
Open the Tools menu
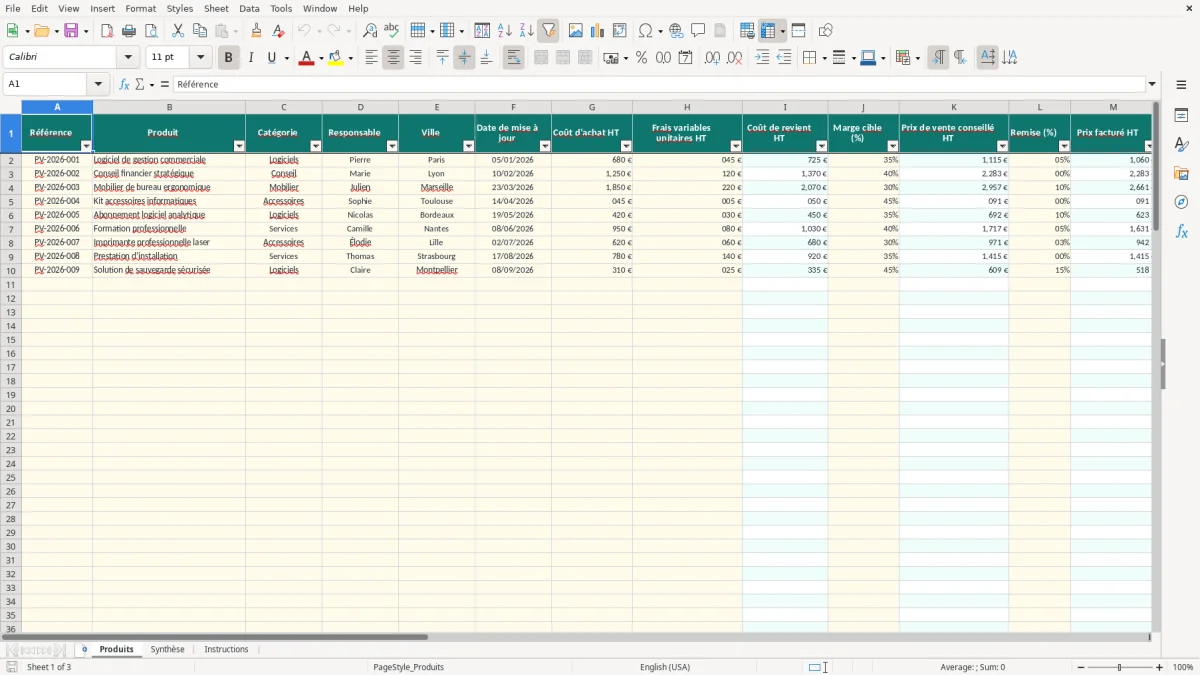[x=281, y=8]
